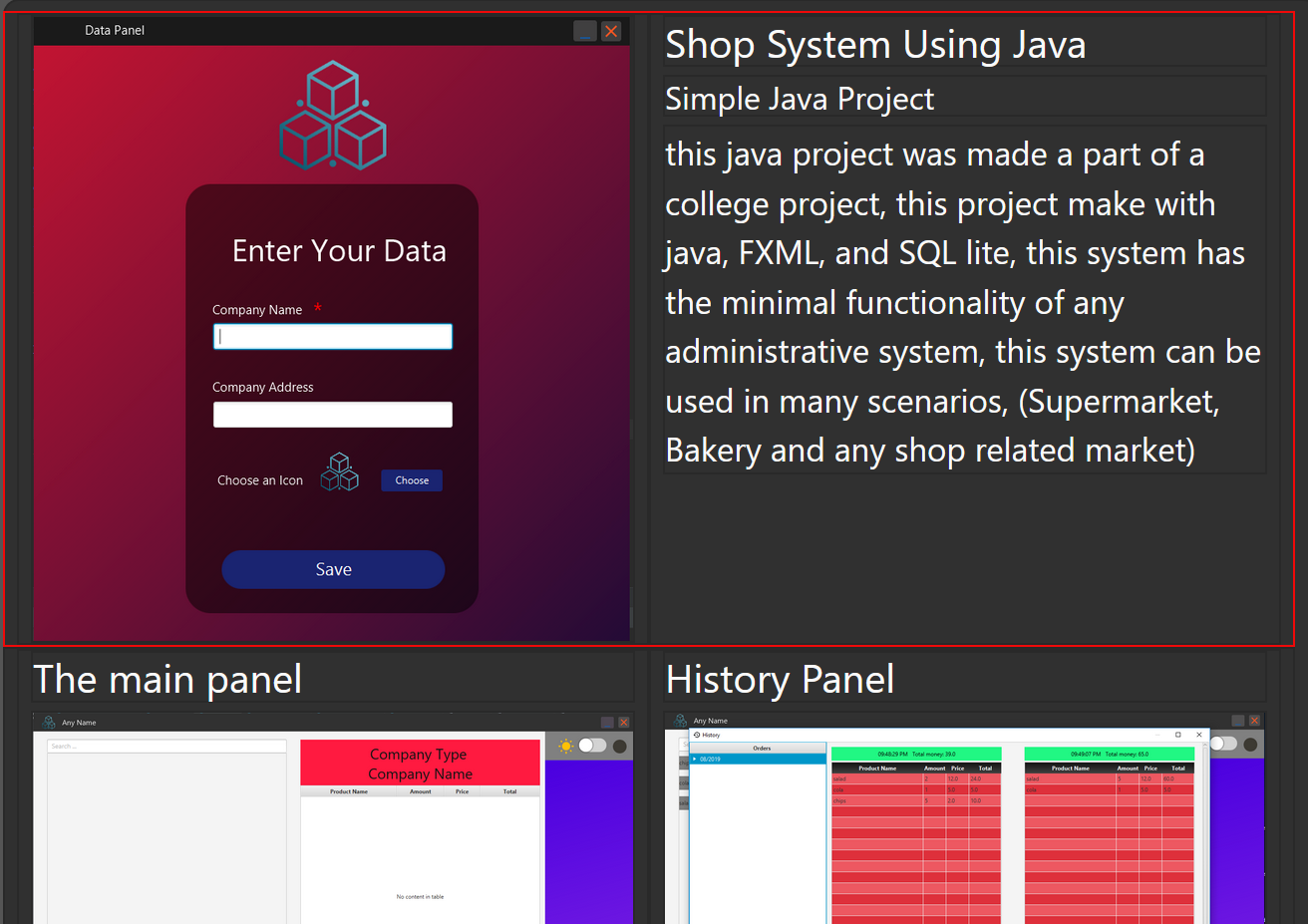
Task: Toggle the theme switch in main panel
Action: tap(592, 746)
